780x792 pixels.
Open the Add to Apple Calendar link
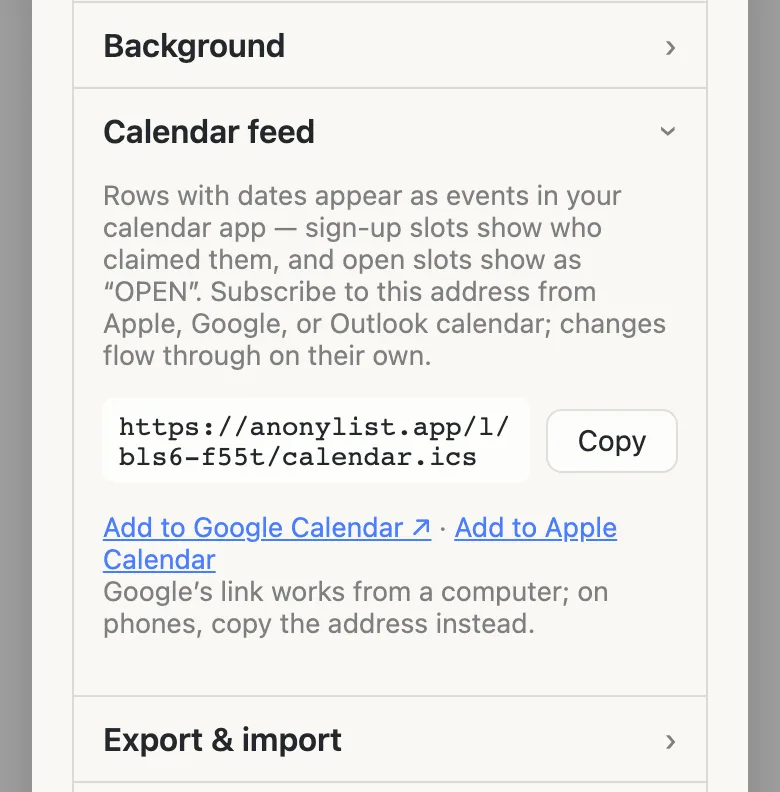point(360,544)
